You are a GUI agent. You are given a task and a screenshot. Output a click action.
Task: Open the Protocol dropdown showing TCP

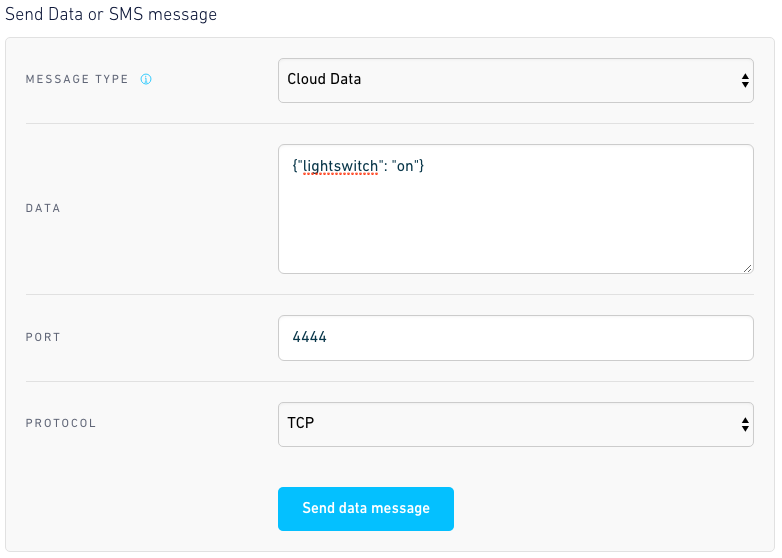(x=516, y=424)
